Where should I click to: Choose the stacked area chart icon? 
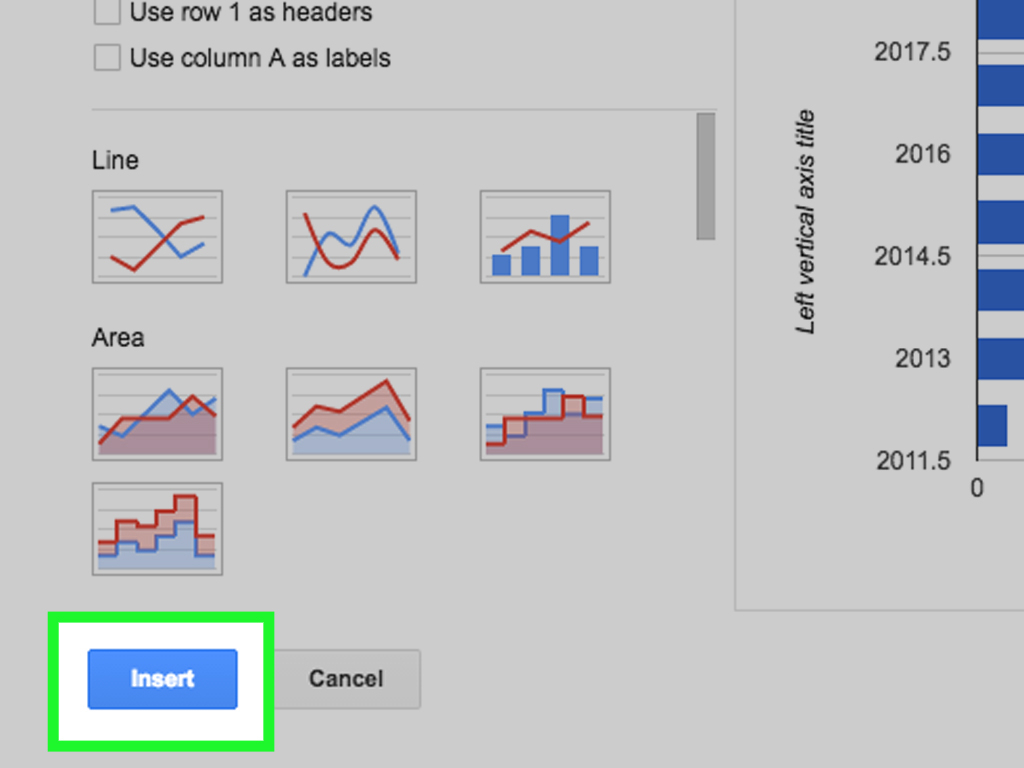[351, 414]
